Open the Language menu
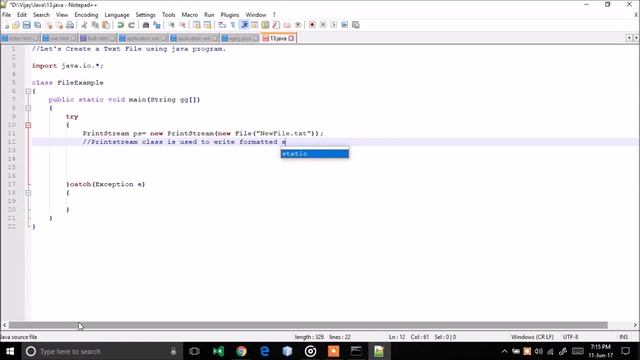 coord(117,15)
